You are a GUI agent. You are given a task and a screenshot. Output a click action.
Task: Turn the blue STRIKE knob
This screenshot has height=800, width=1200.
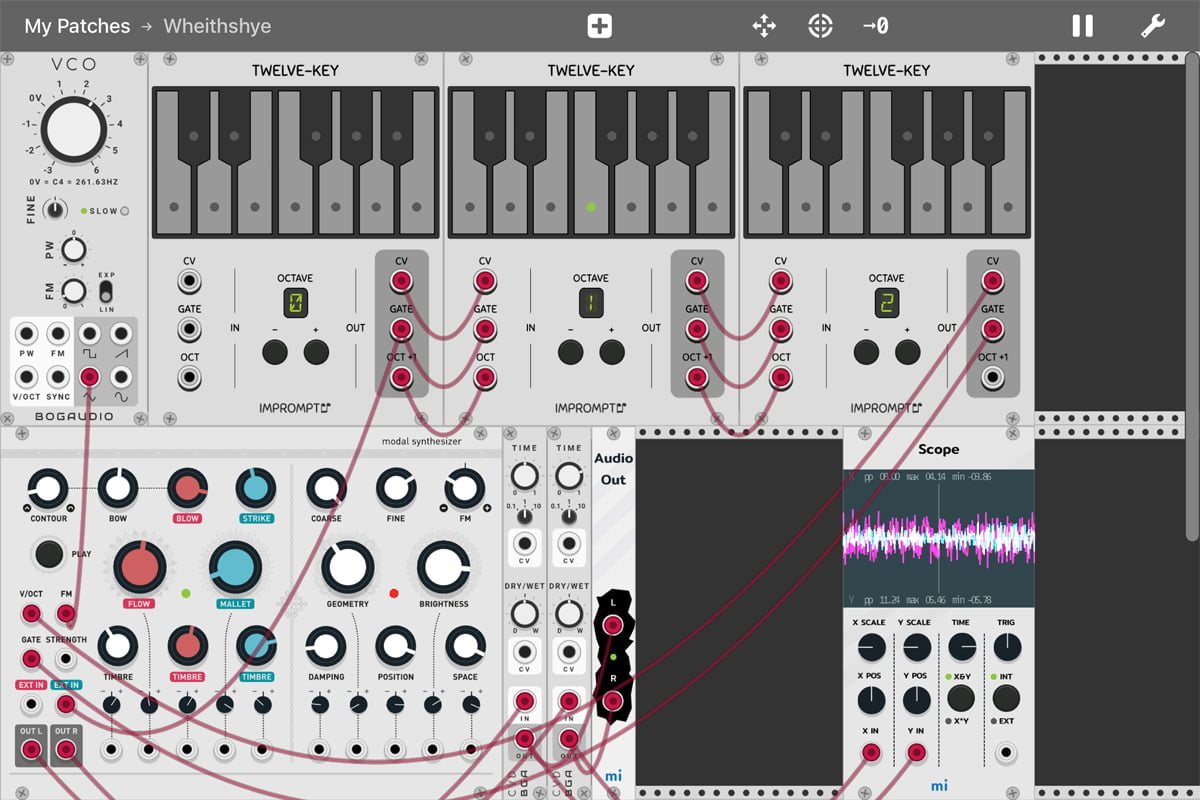256,488
